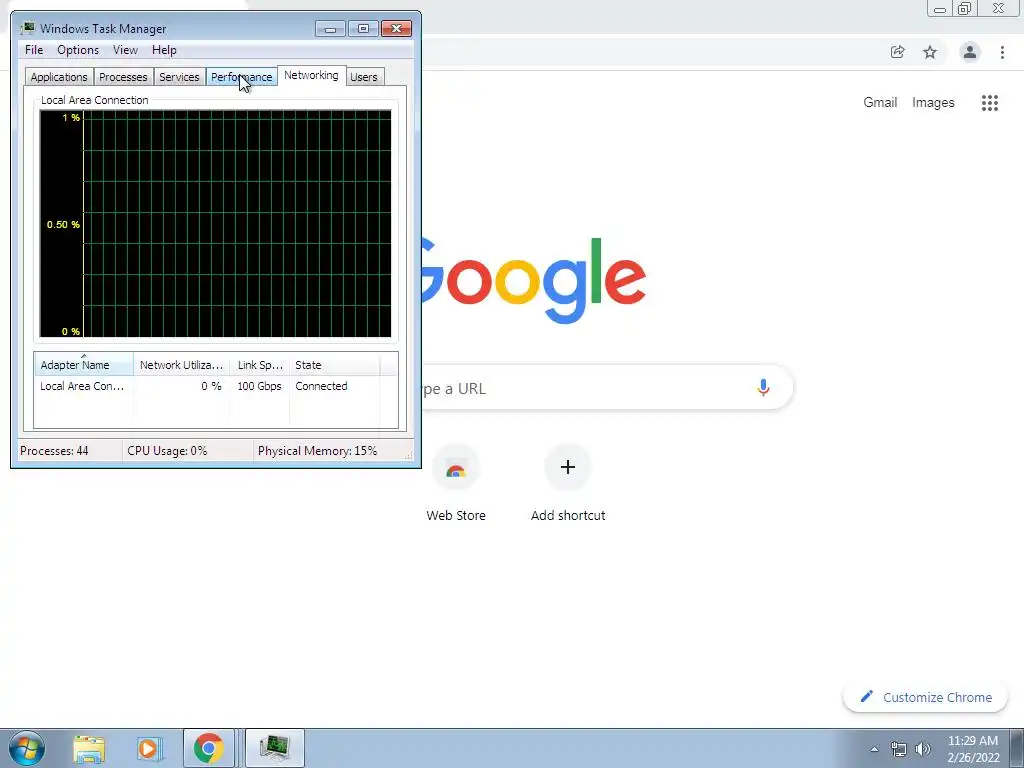
Task: Open the View menu
Action: (x=125, y=50)
